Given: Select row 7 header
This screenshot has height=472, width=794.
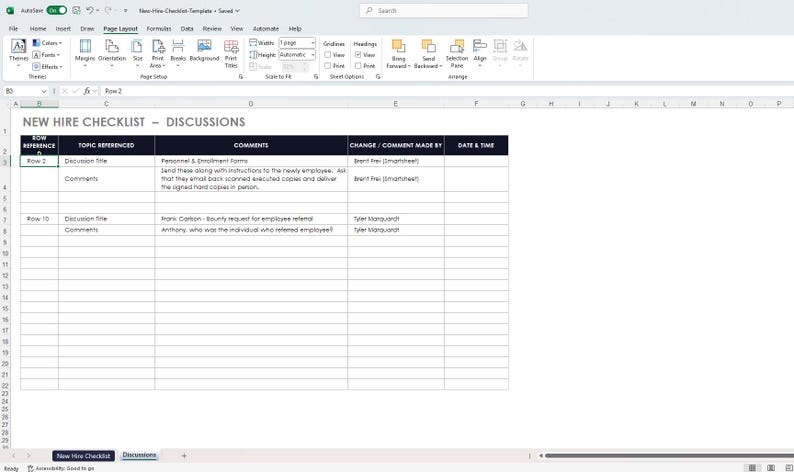Looking at the screenshot, I should tap(5, 219).
